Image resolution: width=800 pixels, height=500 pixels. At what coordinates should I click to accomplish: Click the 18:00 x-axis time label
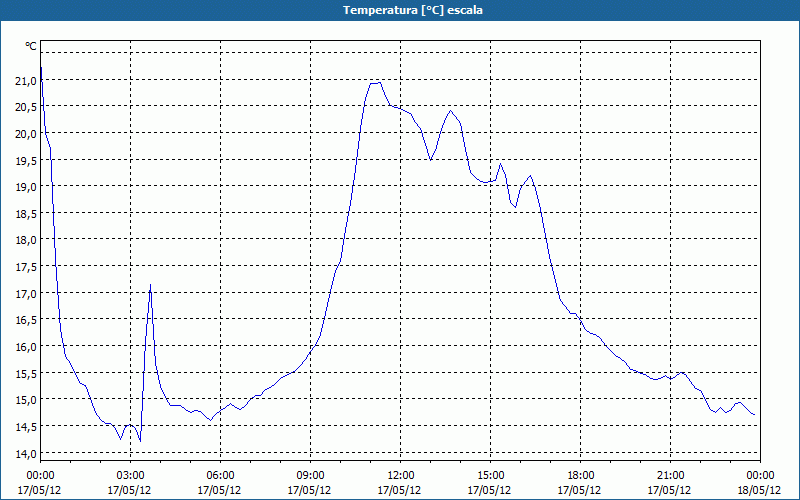pos(580,476)
